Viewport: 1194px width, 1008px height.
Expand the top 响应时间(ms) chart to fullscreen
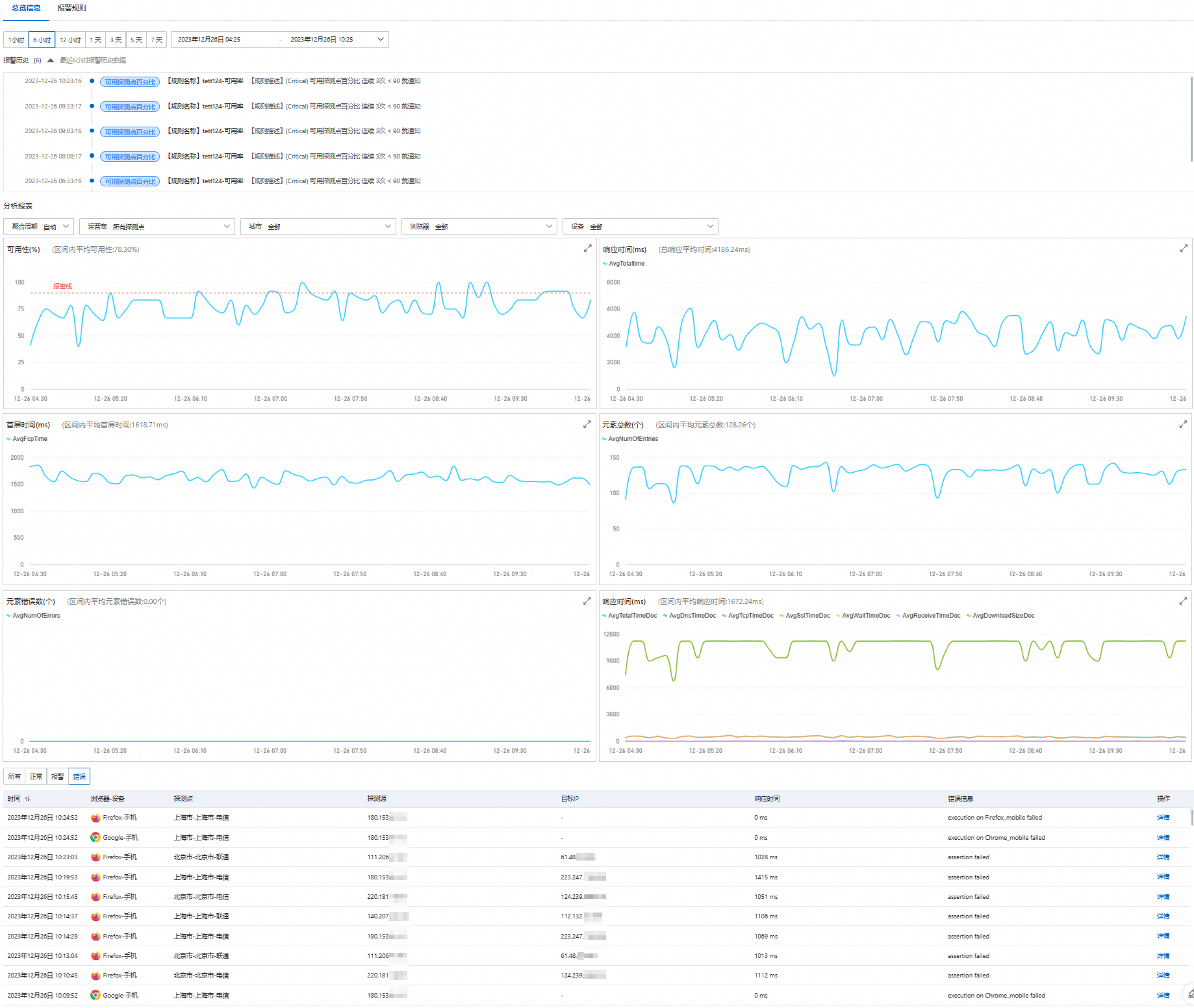pos(1184,249)
